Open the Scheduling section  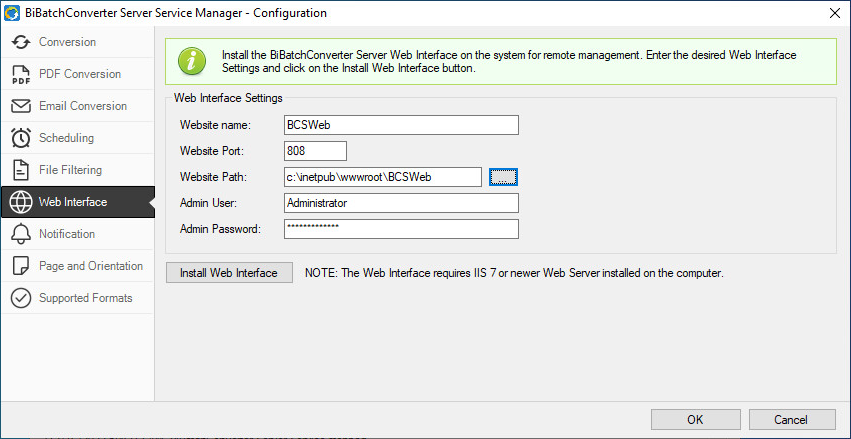pos(78,138)
